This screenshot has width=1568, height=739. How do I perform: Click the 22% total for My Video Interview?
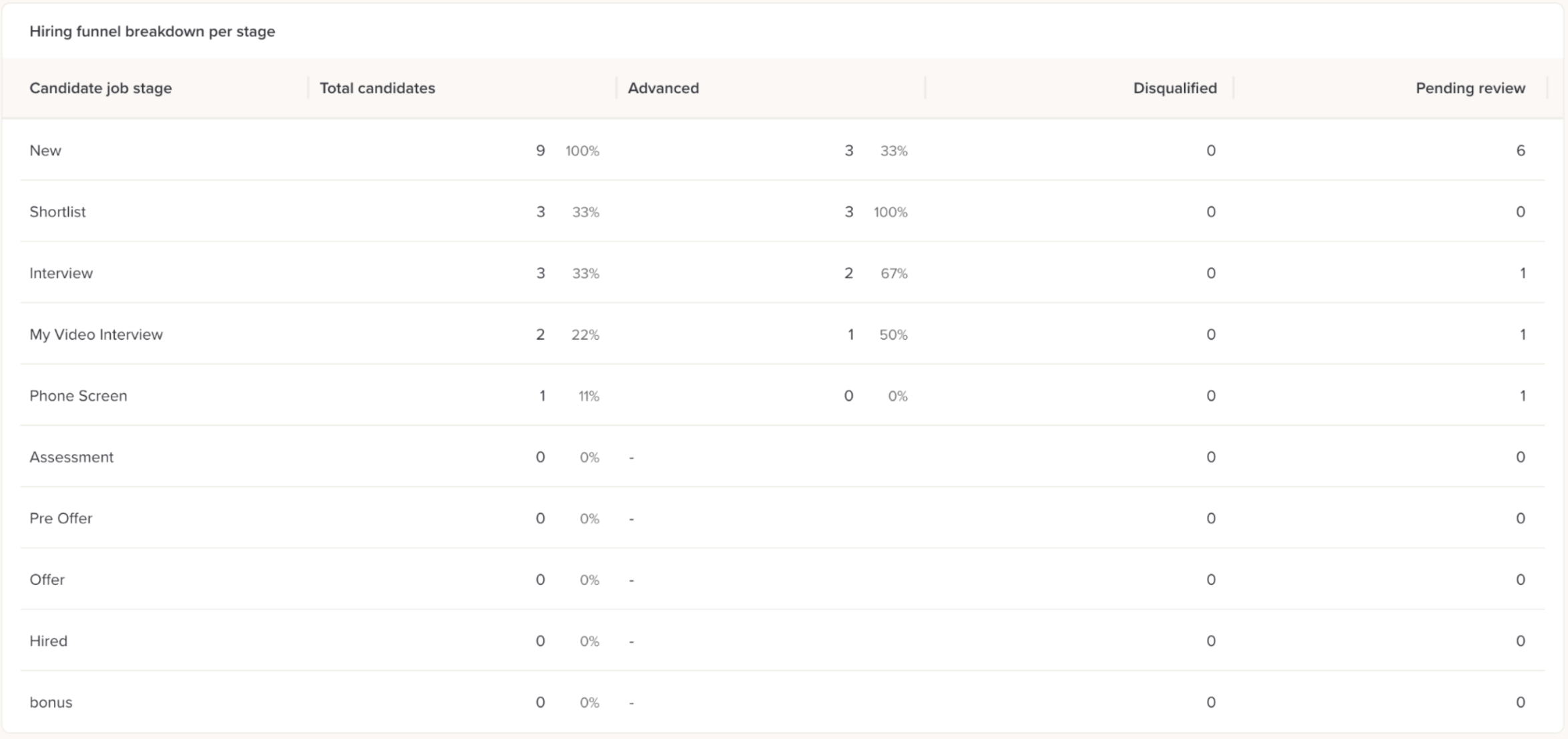coord(585,335)
